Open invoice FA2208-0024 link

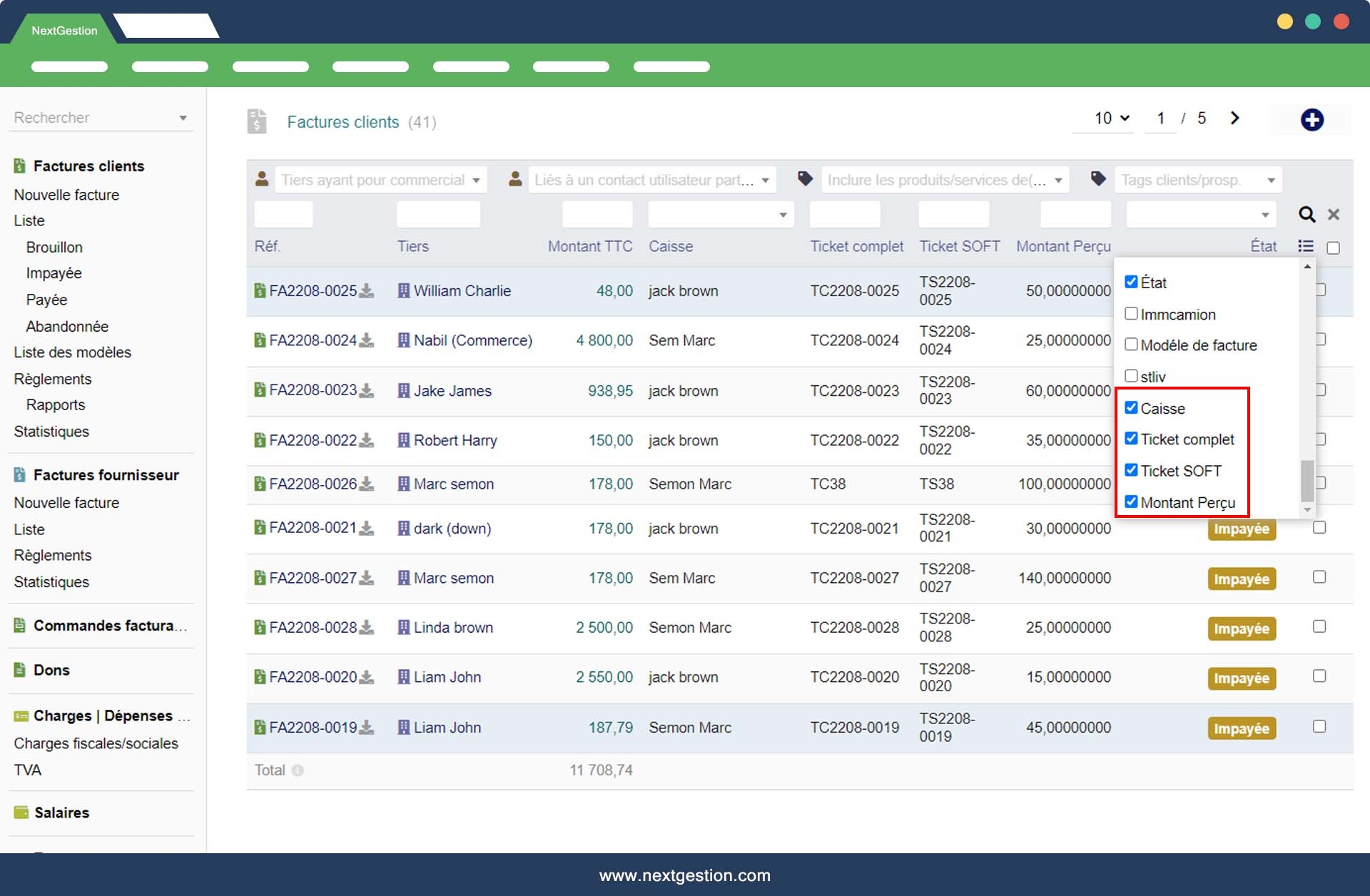point(313,341)
